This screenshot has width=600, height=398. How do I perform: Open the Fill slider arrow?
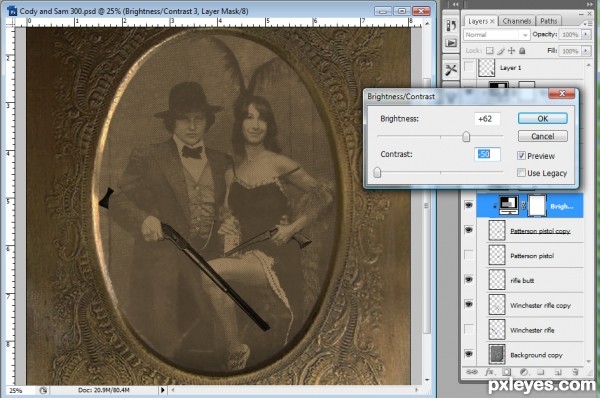(x=586, y=51)
